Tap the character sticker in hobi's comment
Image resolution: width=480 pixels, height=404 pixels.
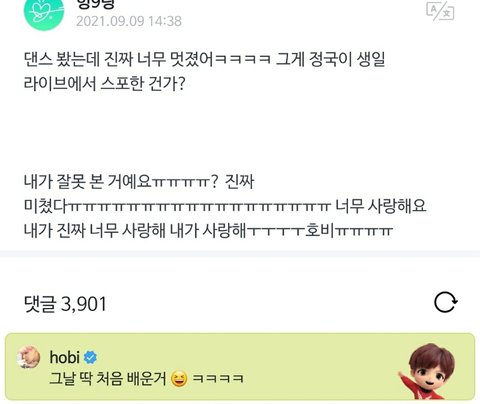429,371
